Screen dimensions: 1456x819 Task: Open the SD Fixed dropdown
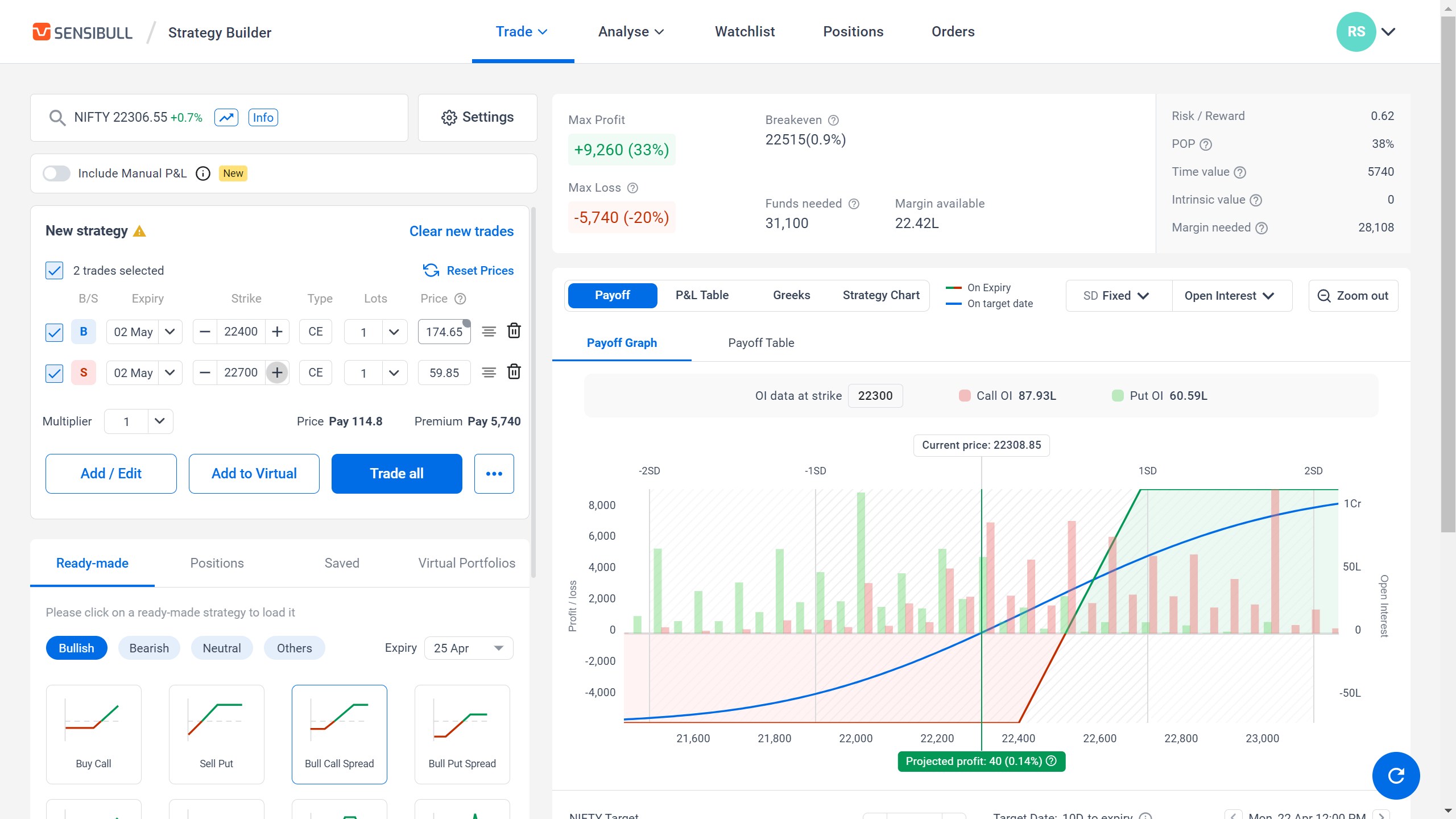click(1118, 296)
